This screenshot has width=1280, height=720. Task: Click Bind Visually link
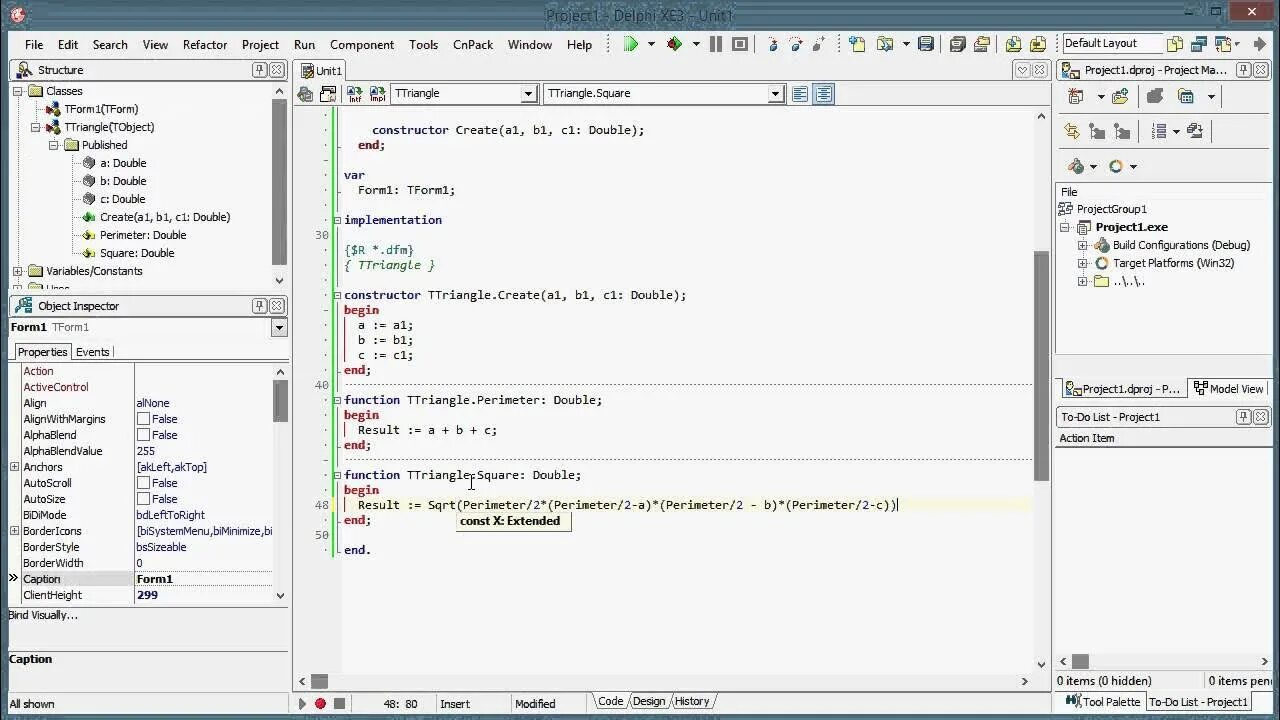43,615
